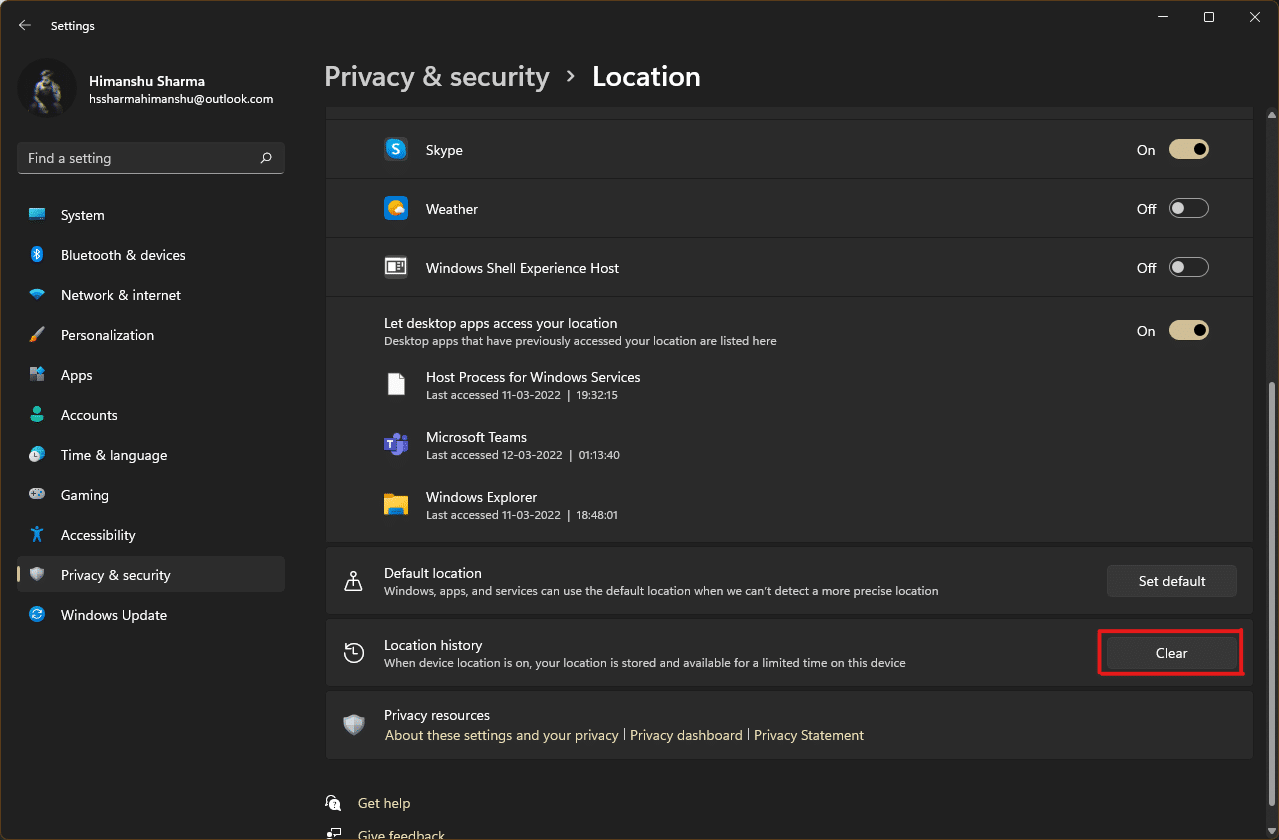Screen dimensions: 1279x840
Task: Go to Network & internet settings
Action: (x=151, y=295)
